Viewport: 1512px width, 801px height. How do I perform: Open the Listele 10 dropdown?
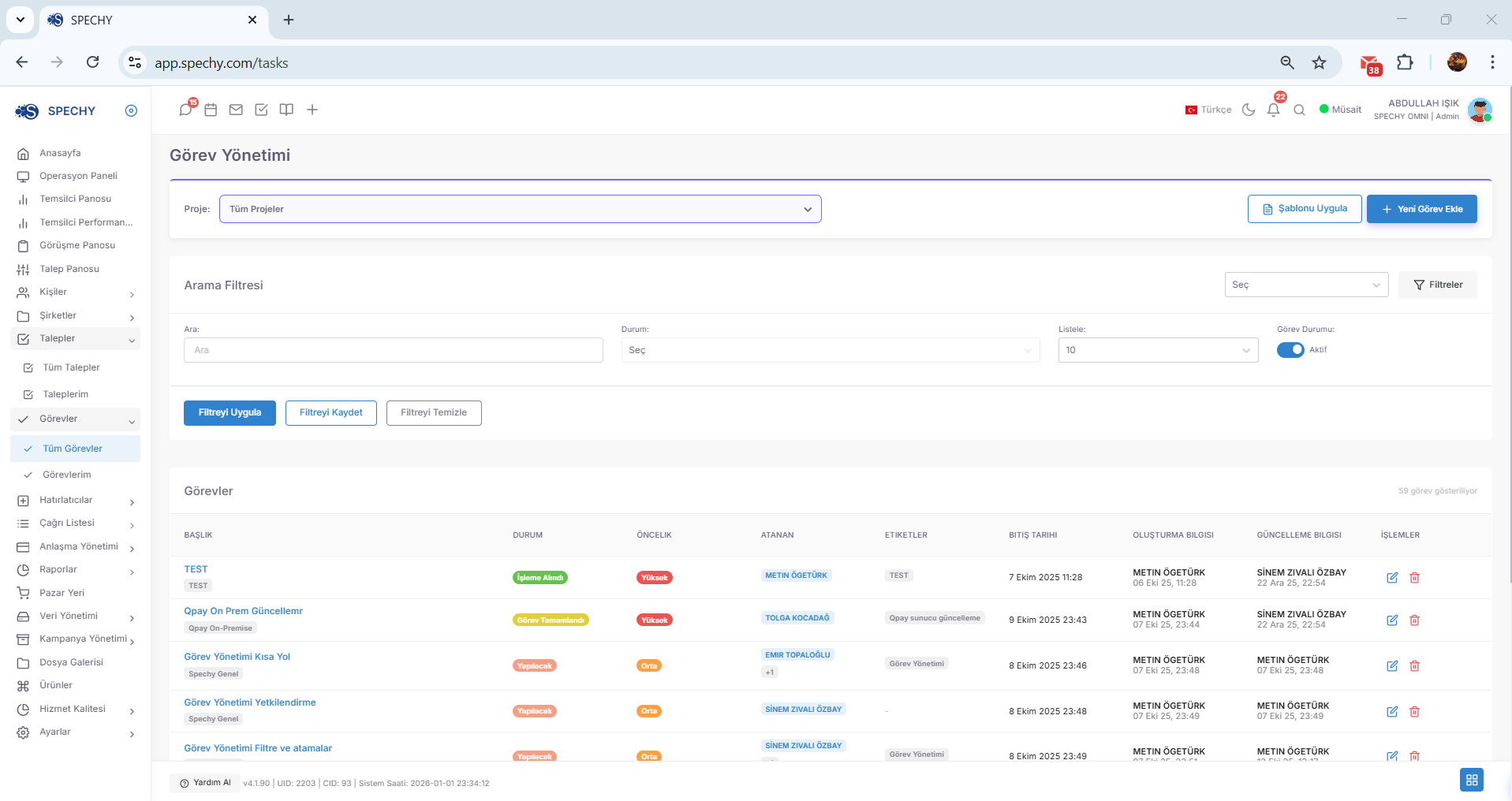(1158, 350)
